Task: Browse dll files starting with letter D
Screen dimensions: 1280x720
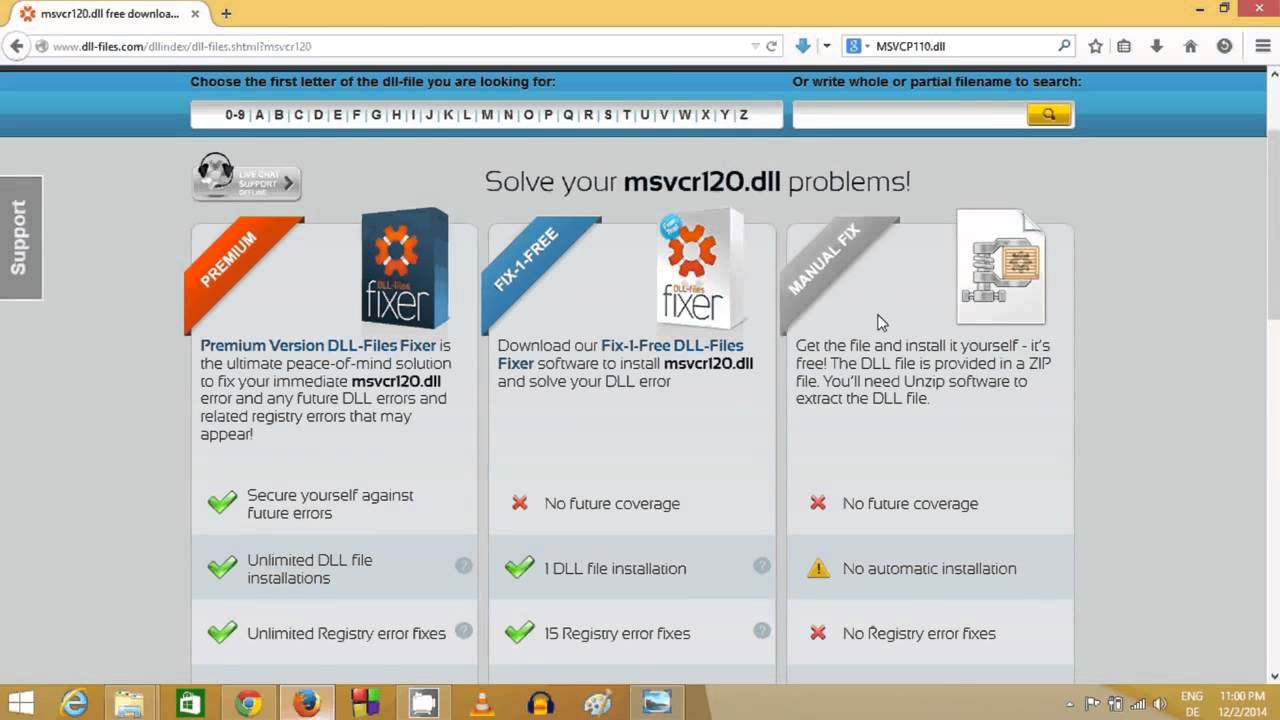Action: pos(318,115)
